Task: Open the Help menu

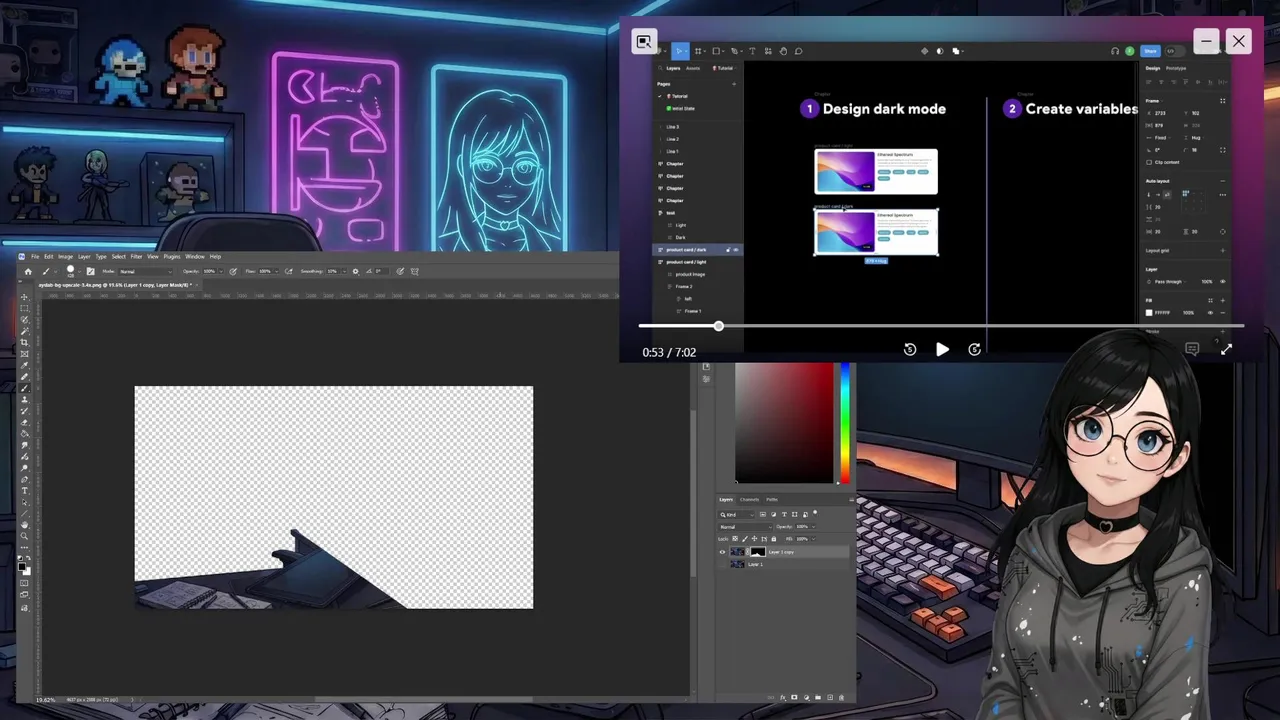Action: (215, 257)
